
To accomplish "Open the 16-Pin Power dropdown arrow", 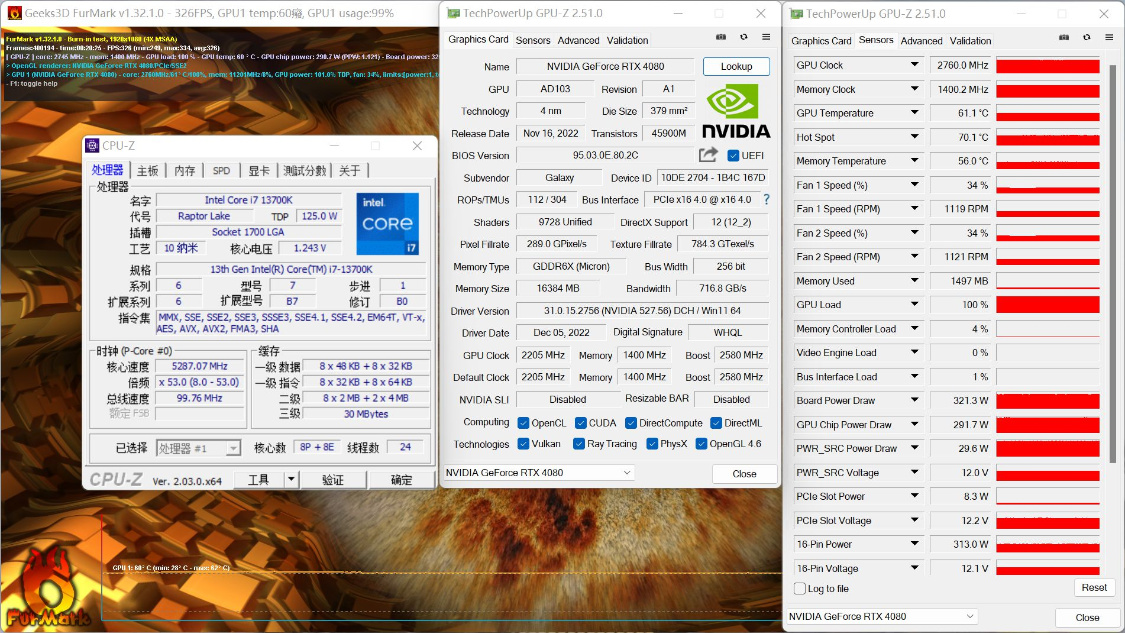I will 914,544.
